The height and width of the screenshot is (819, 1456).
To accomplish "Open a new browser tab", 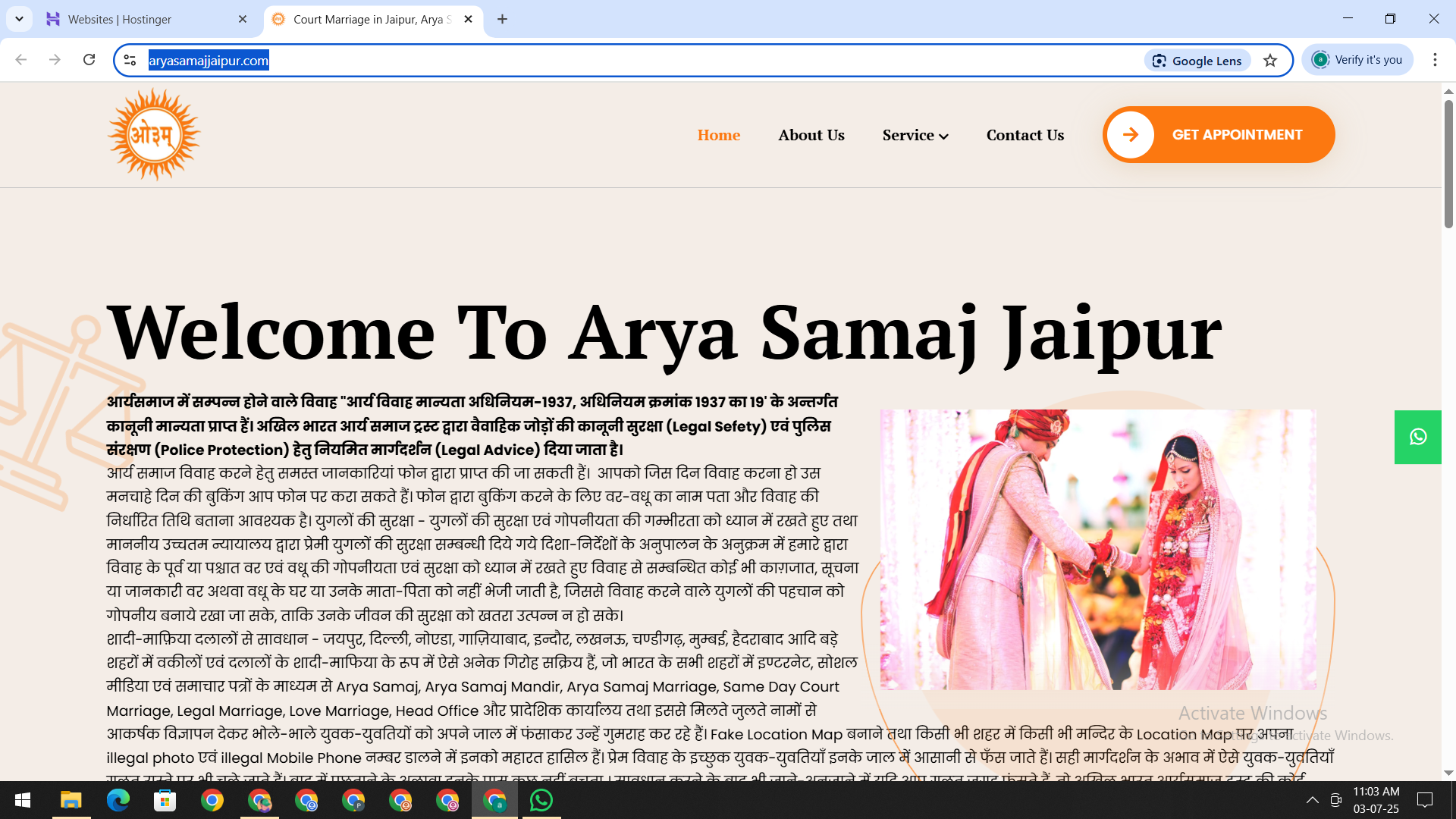I will pyautogui.click(x=502, y=19).
